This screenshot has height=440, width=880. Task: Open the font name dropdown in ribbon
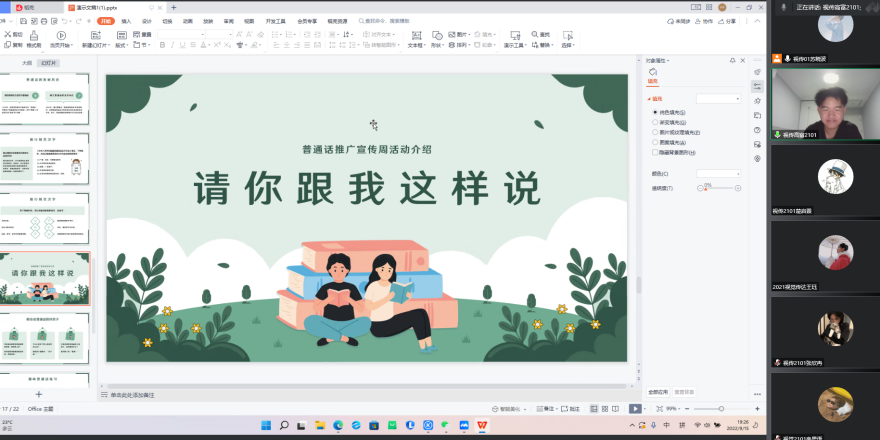pos(195,34)
